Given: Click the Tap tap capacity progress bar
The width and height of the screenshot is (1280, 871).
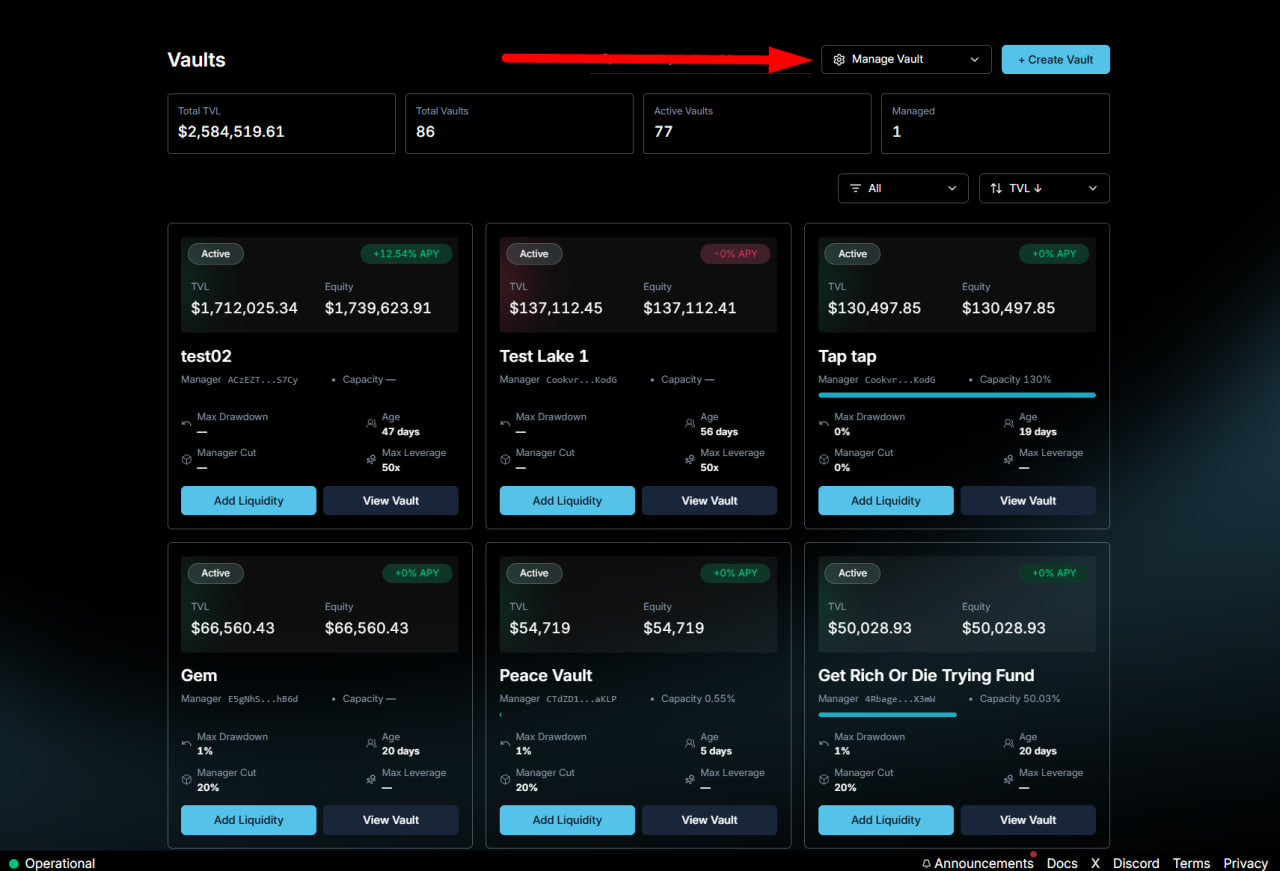Looking at the screenshot, I should click(957, 395).
